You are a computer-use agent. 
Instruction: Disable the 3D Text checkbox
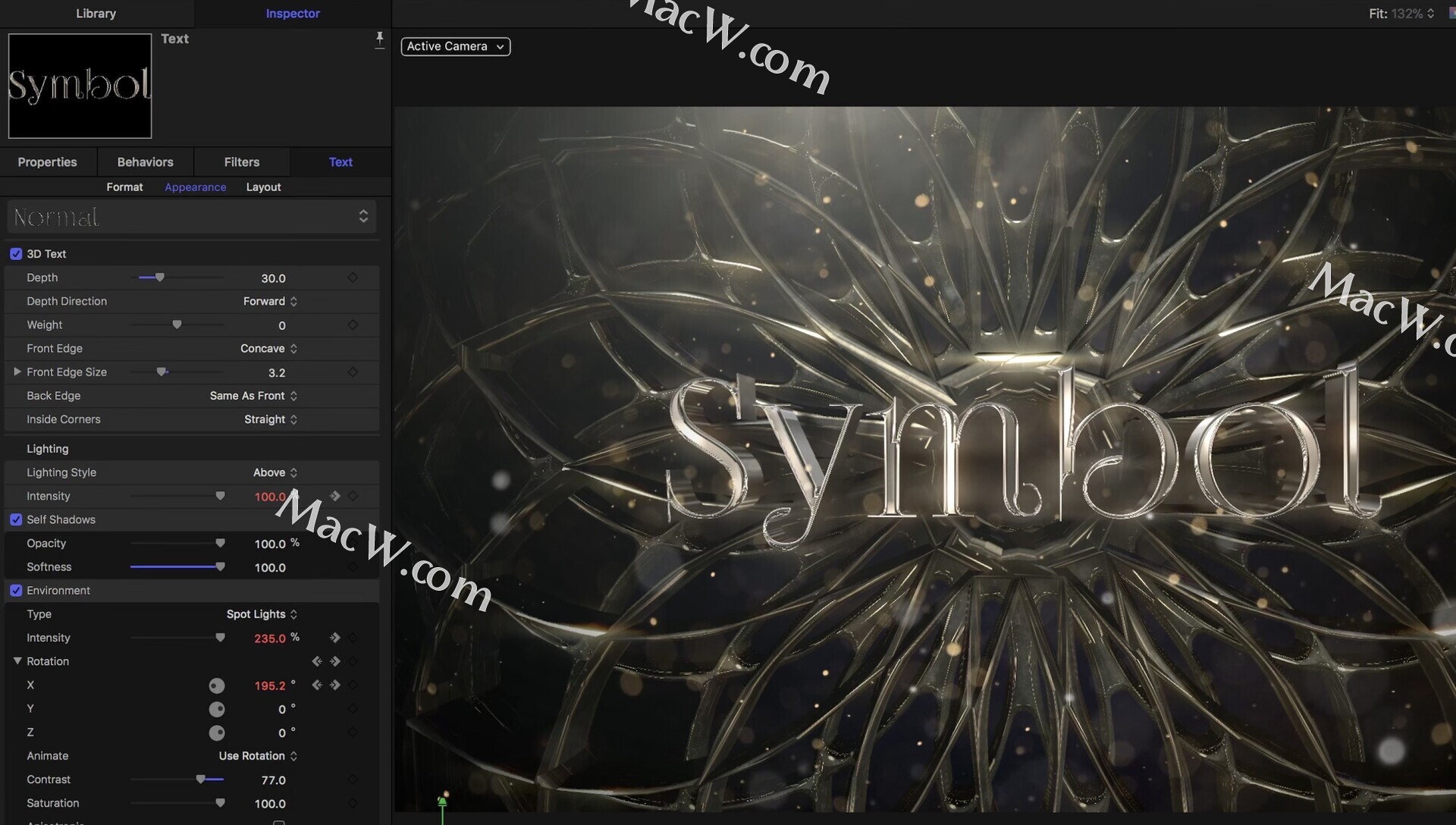(16, 254)
